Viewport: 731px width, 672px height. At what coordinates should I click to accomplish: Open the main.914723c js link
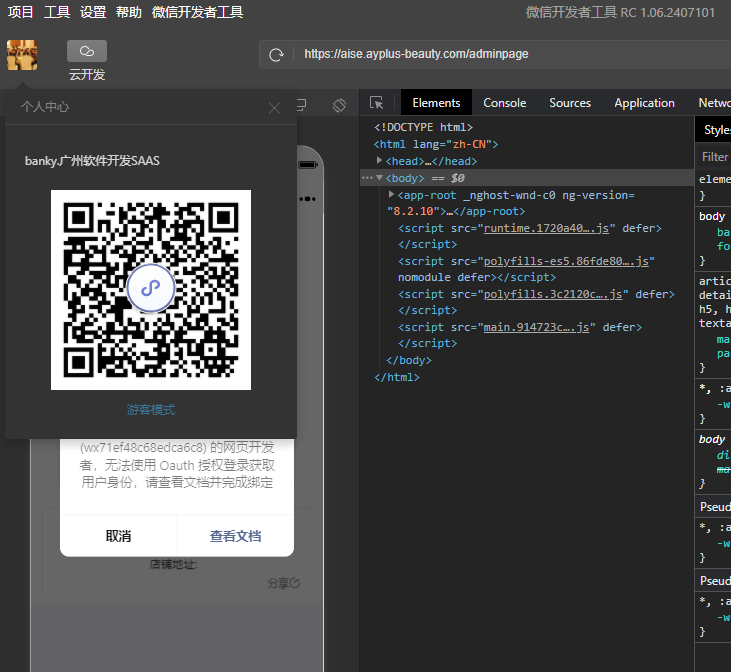pyautogui.click(x=537, y=327)
